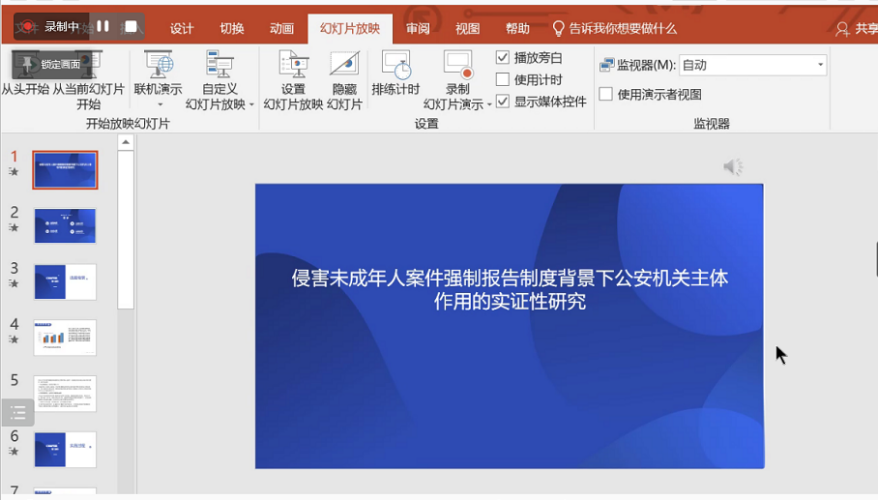Enable 使用演示者视图 presenter view checkbox
This screenshot has height=500, width=878.
click(606, 94)
